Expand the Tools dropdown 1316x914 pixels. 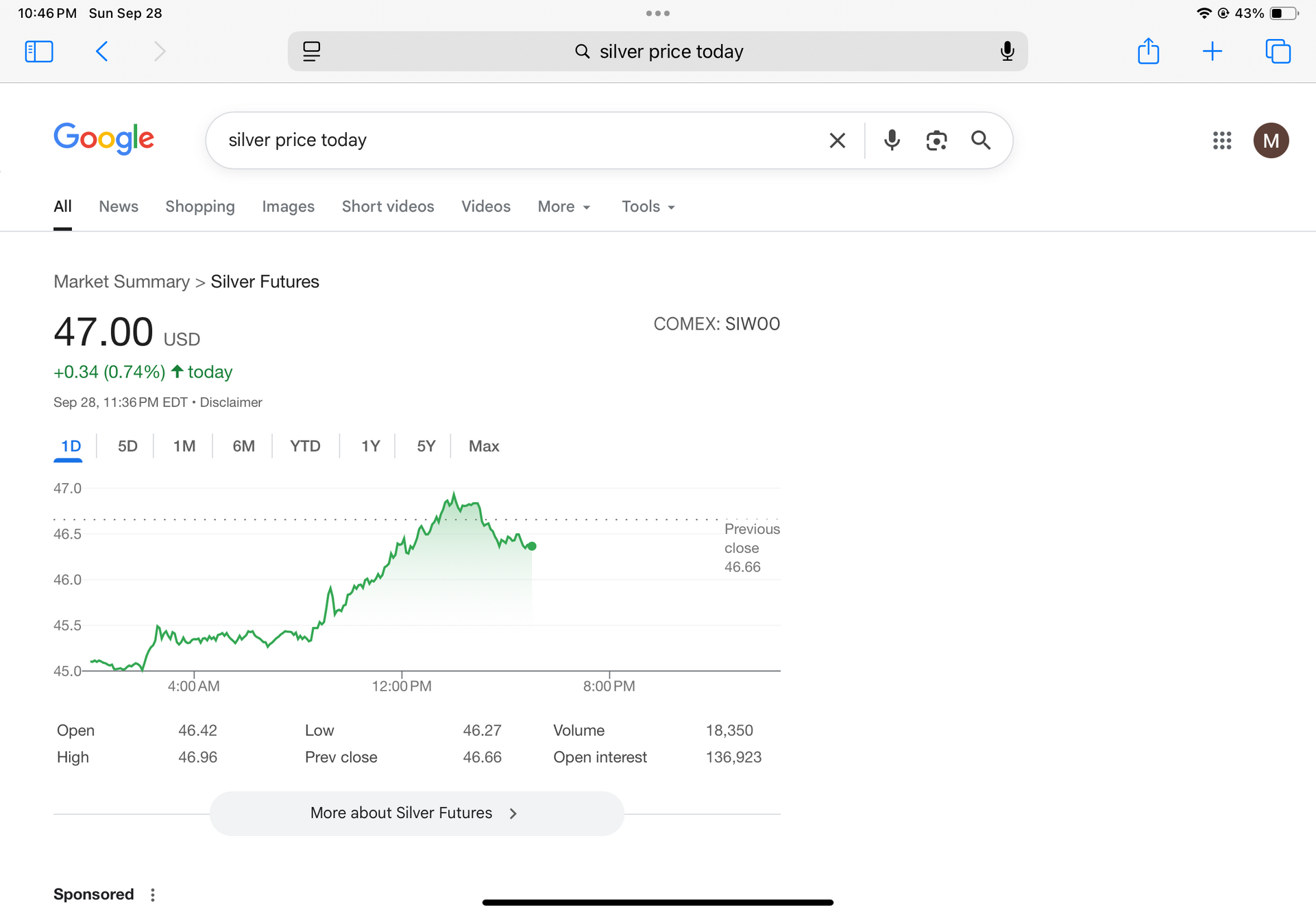[x=648, y=207]
